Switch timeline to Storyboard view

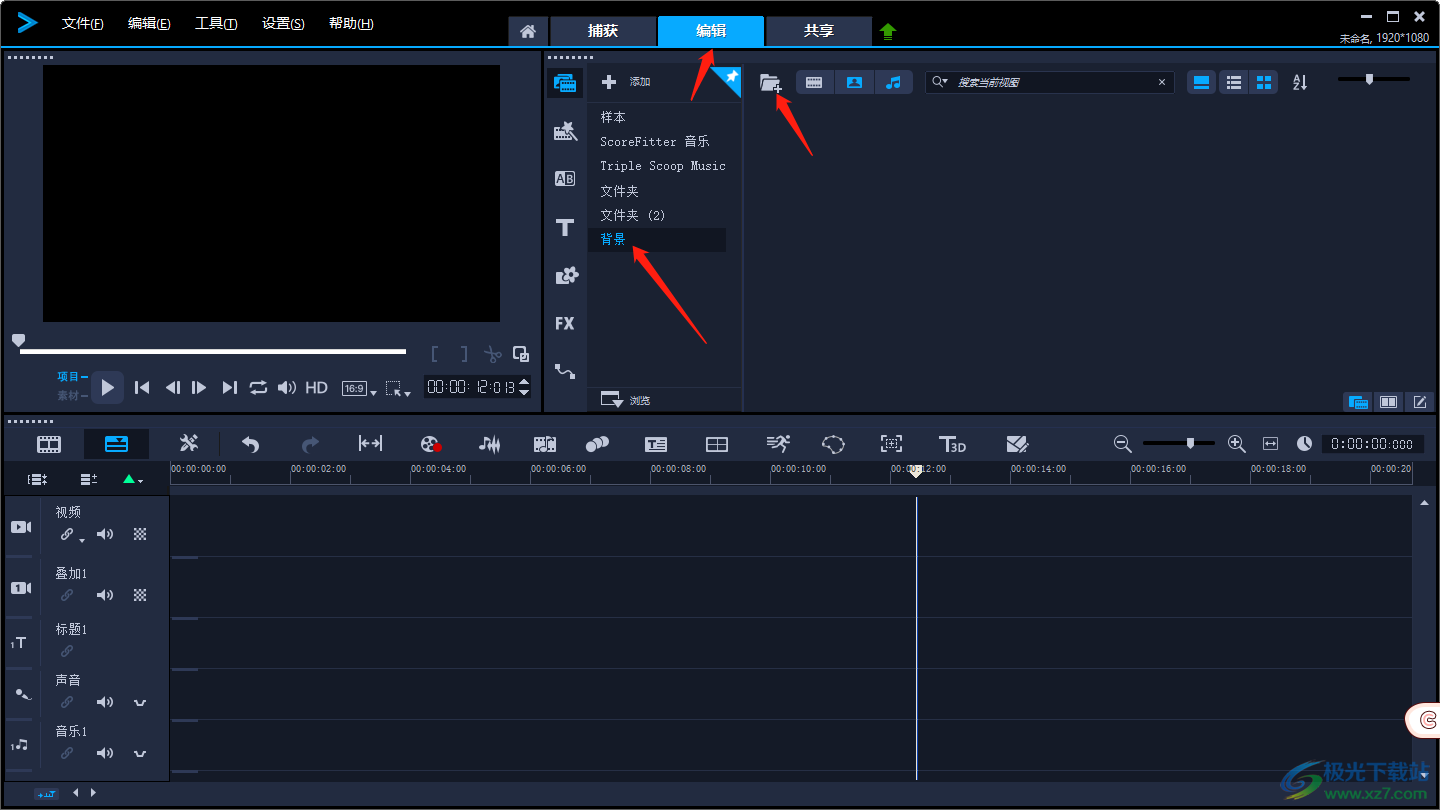coord(49,444)
